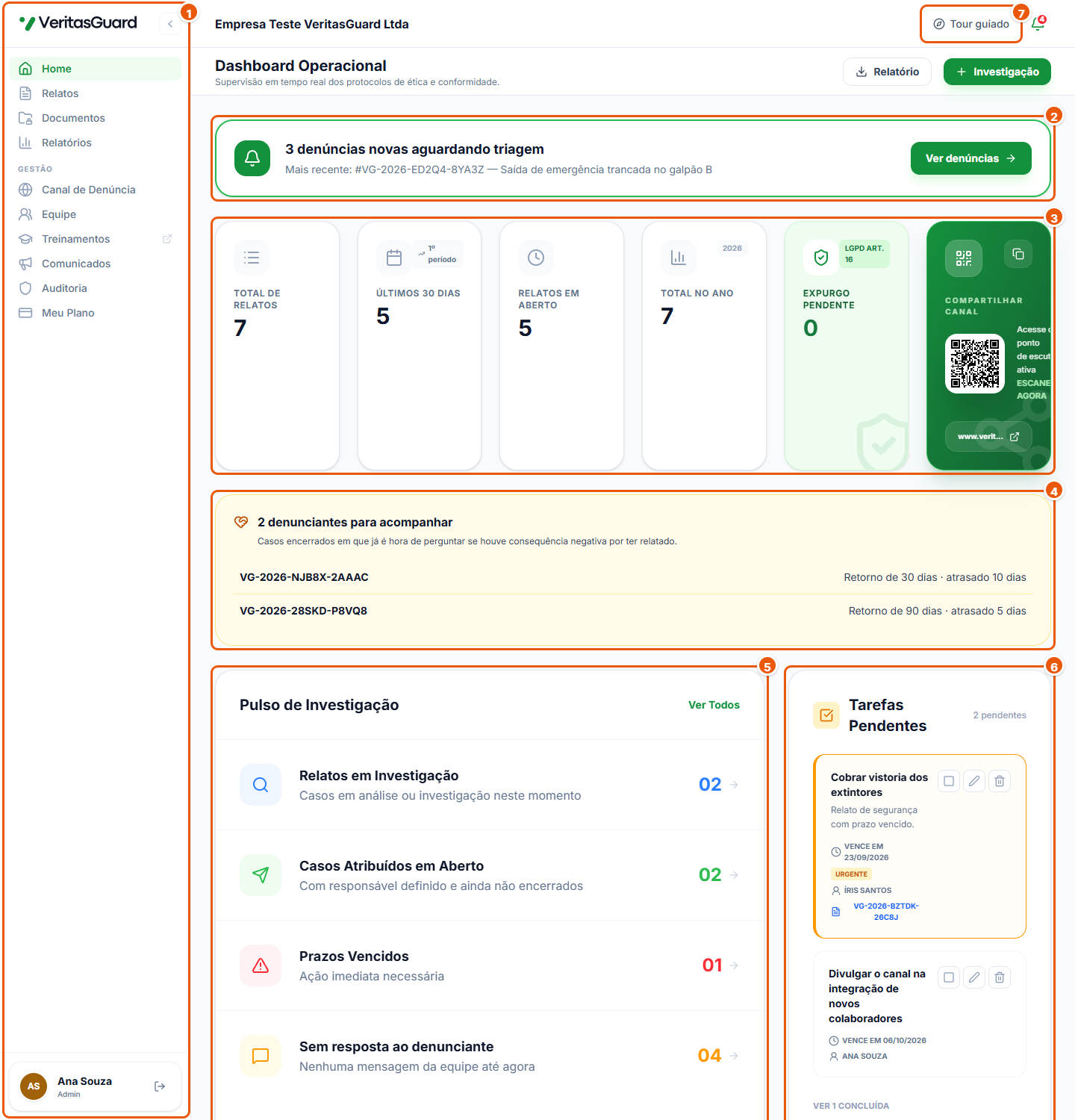Create a new Investigação
The width and height of the screenshot is (1075, 1120).
coord(997,72)
